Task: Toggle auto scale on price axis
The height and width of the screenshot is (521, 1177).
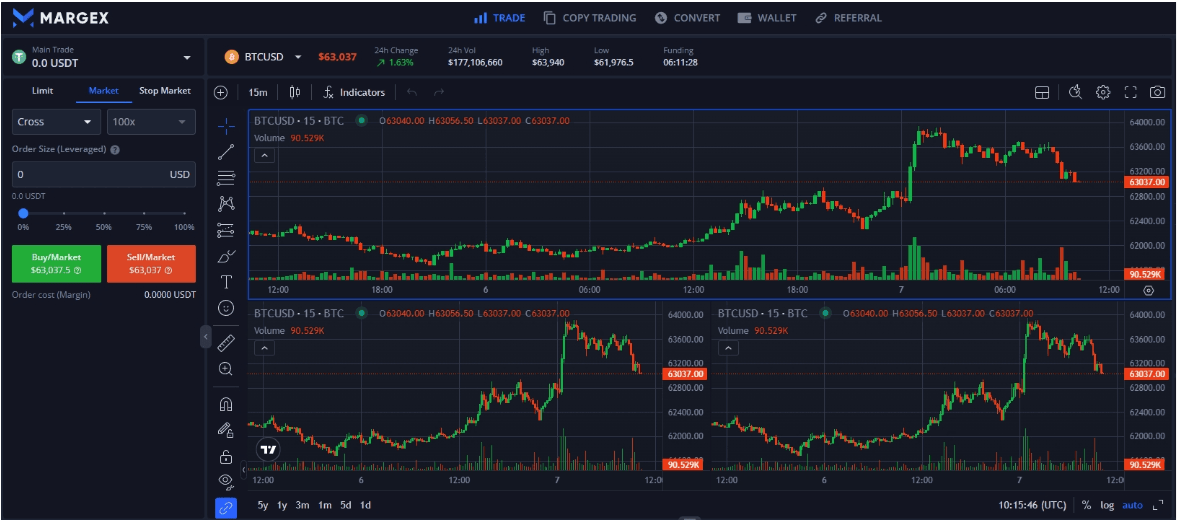Action: 1132,505
